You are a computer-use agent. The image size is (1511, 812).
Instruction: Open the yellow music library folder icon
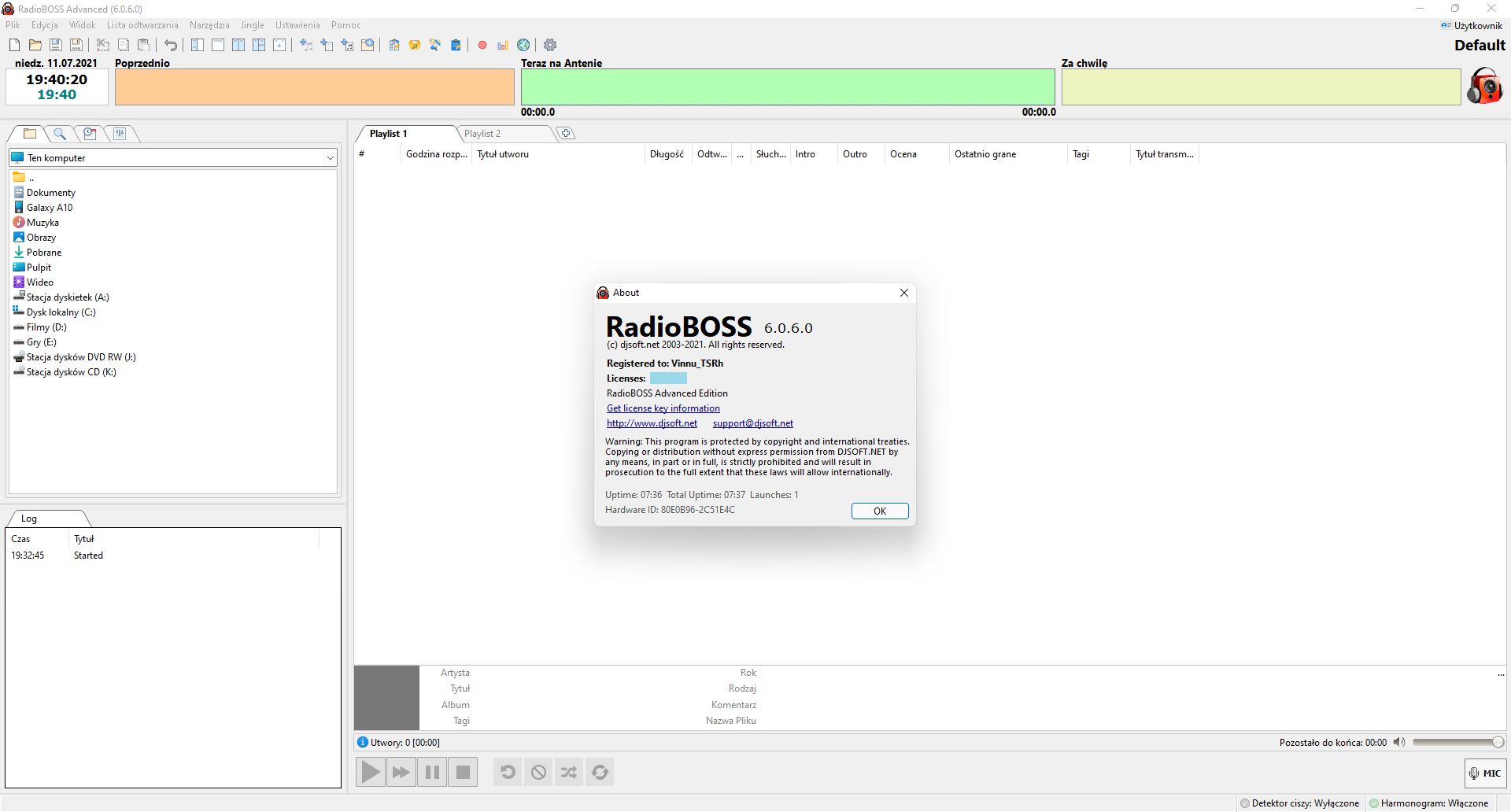(415, 45)
